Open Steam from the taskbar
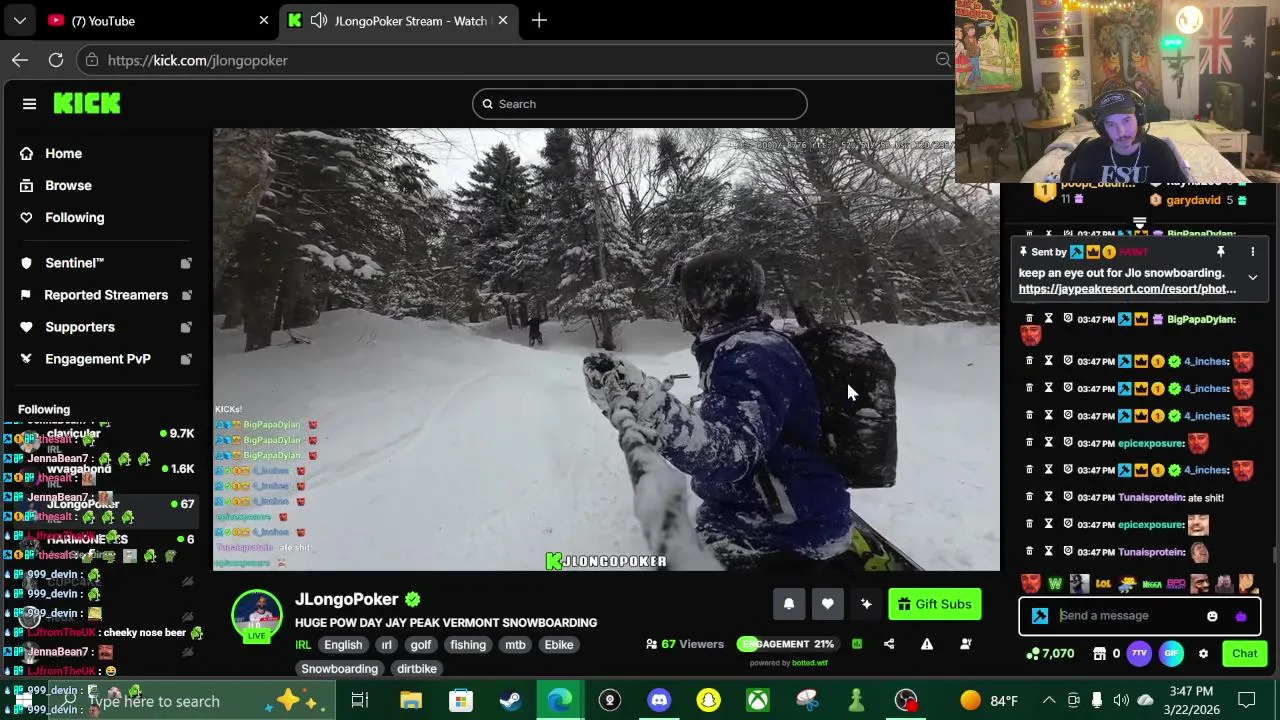Screen dimensions: 1280x720 pos(510,700)
